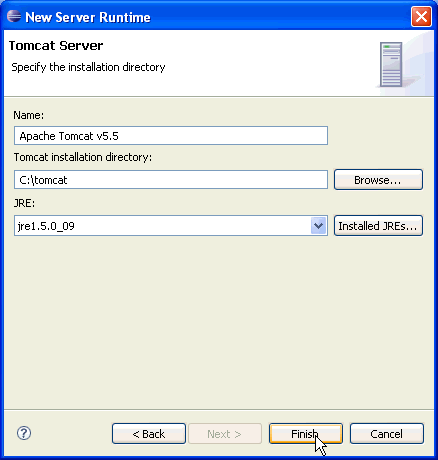Expand the JRE dropdown arrow
This screenshot has width=438, height=460.
318,226
